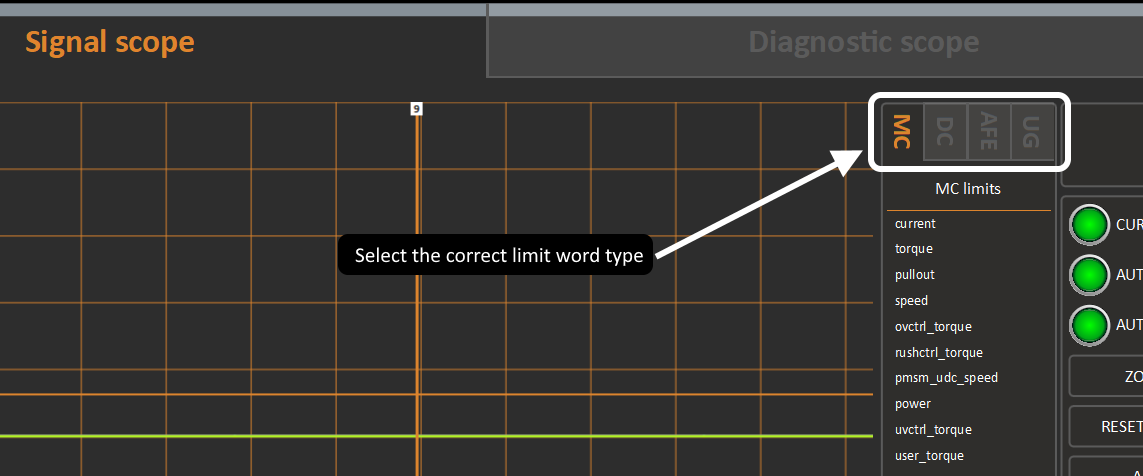The height and width of the screenshot is (476, 1143).
Task: Click the 'ovctrl_torque' limit entry
Action: pos(933,327)
